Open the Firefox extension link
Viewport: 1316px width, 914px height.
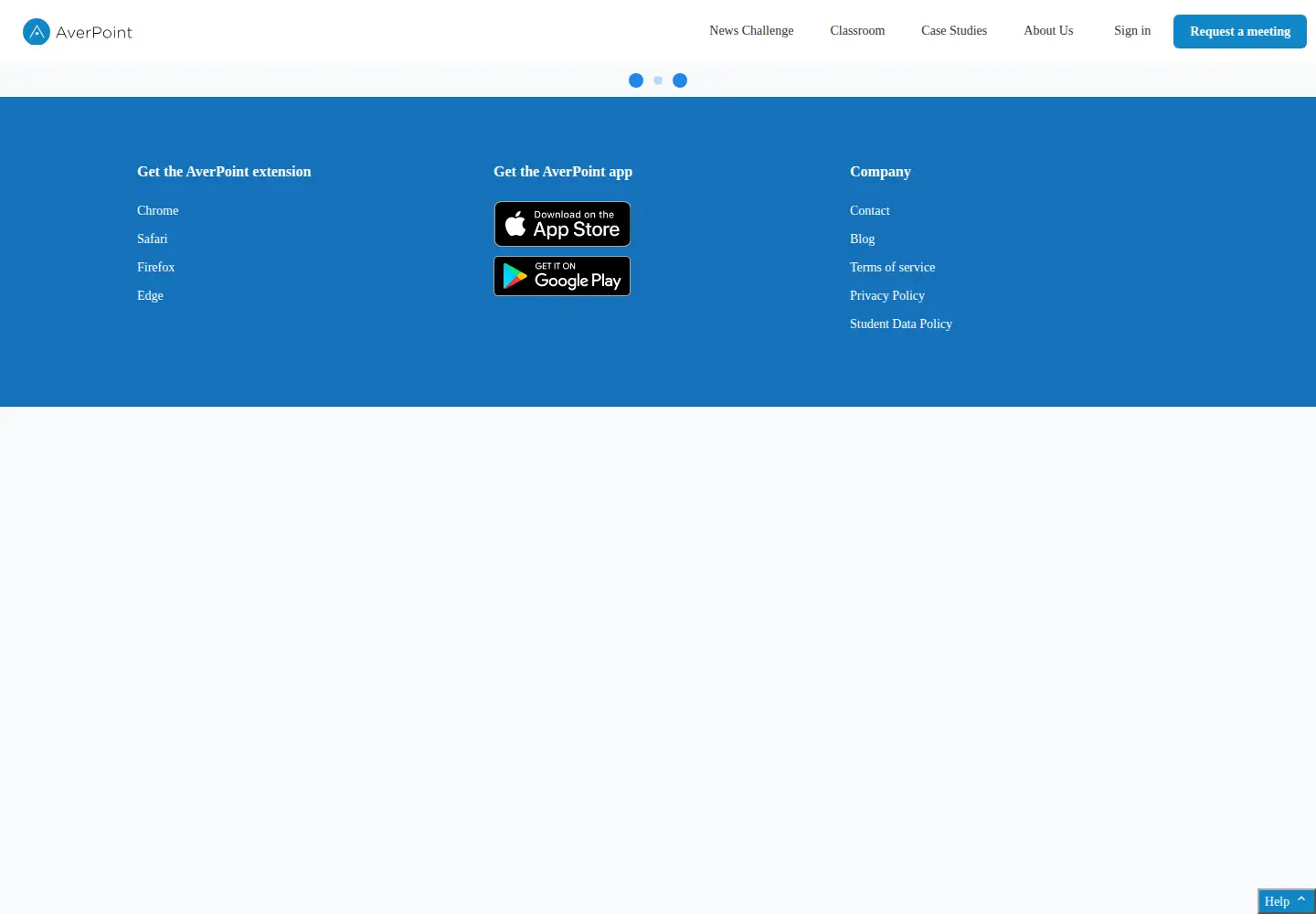coord(156,267)
